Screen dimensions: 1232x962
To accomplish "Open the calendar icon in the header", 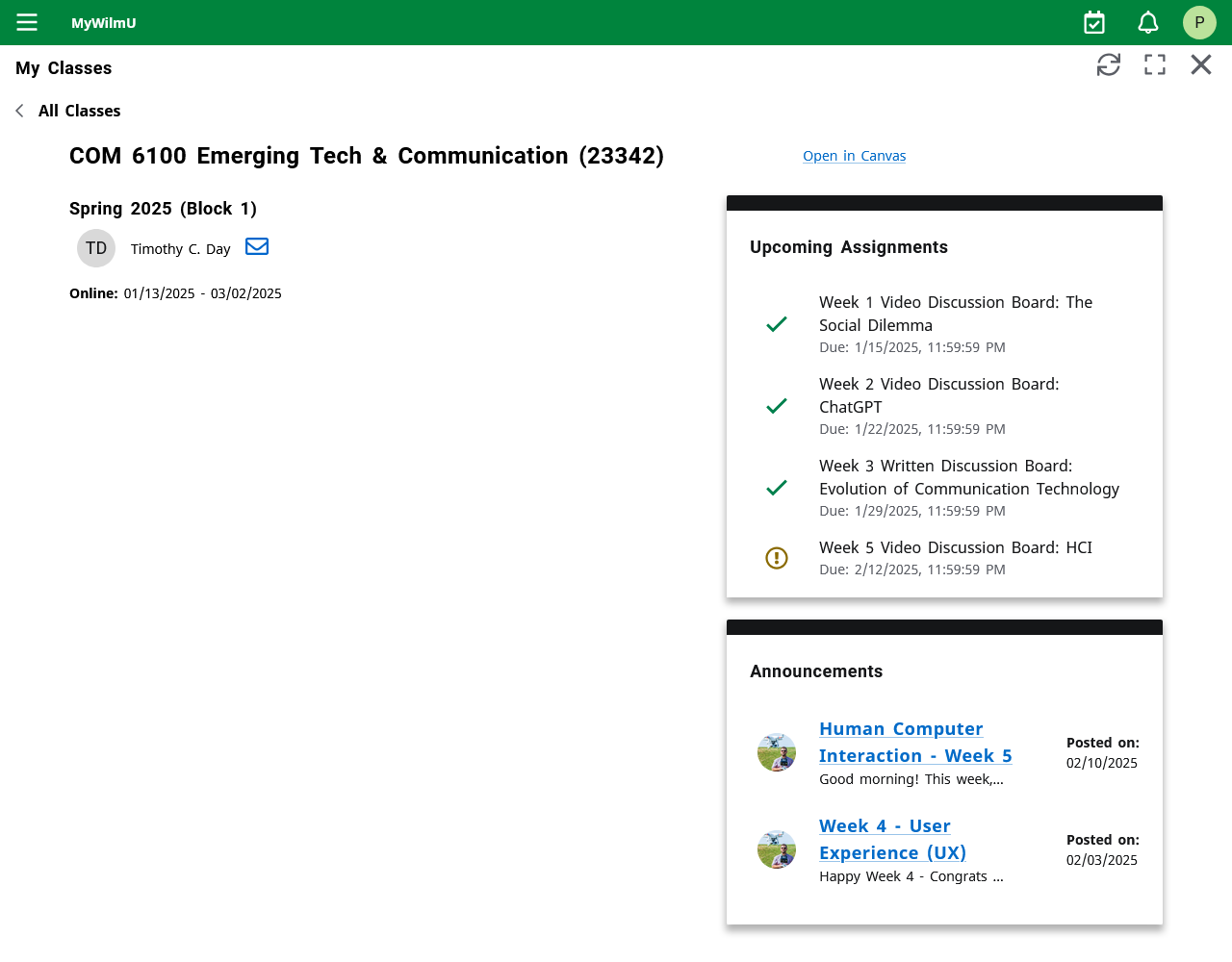I will click(1094, 21).
